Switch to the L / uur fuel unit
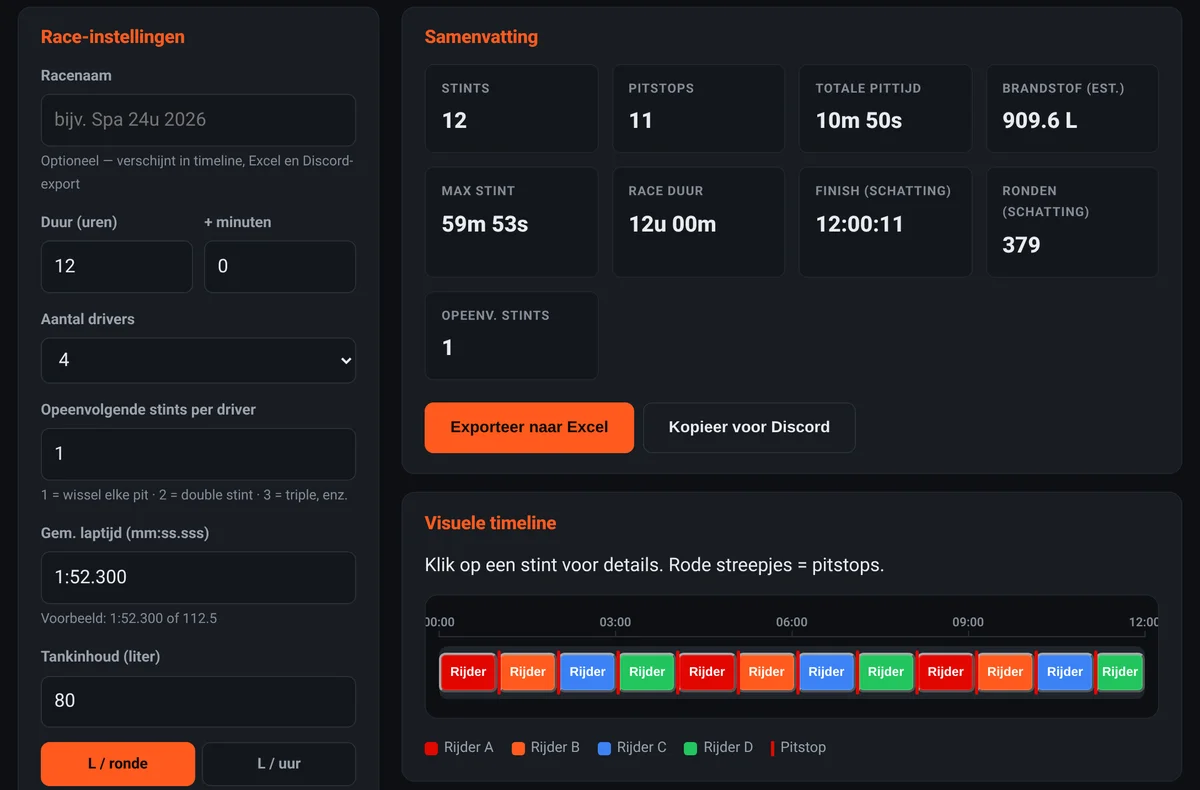The image size is (1200, 790). click(x=279, y=764)
